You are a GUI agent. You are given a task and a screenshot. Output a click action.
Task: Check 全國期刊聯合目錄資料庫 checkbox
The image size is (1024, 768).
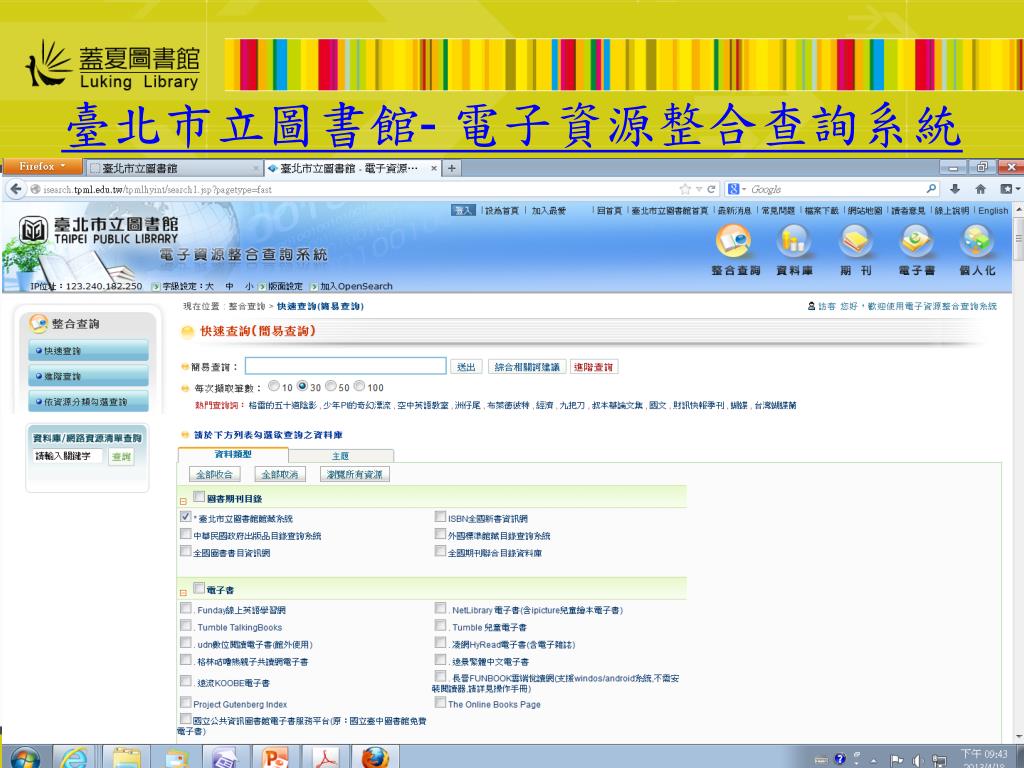tap(441, 551)
